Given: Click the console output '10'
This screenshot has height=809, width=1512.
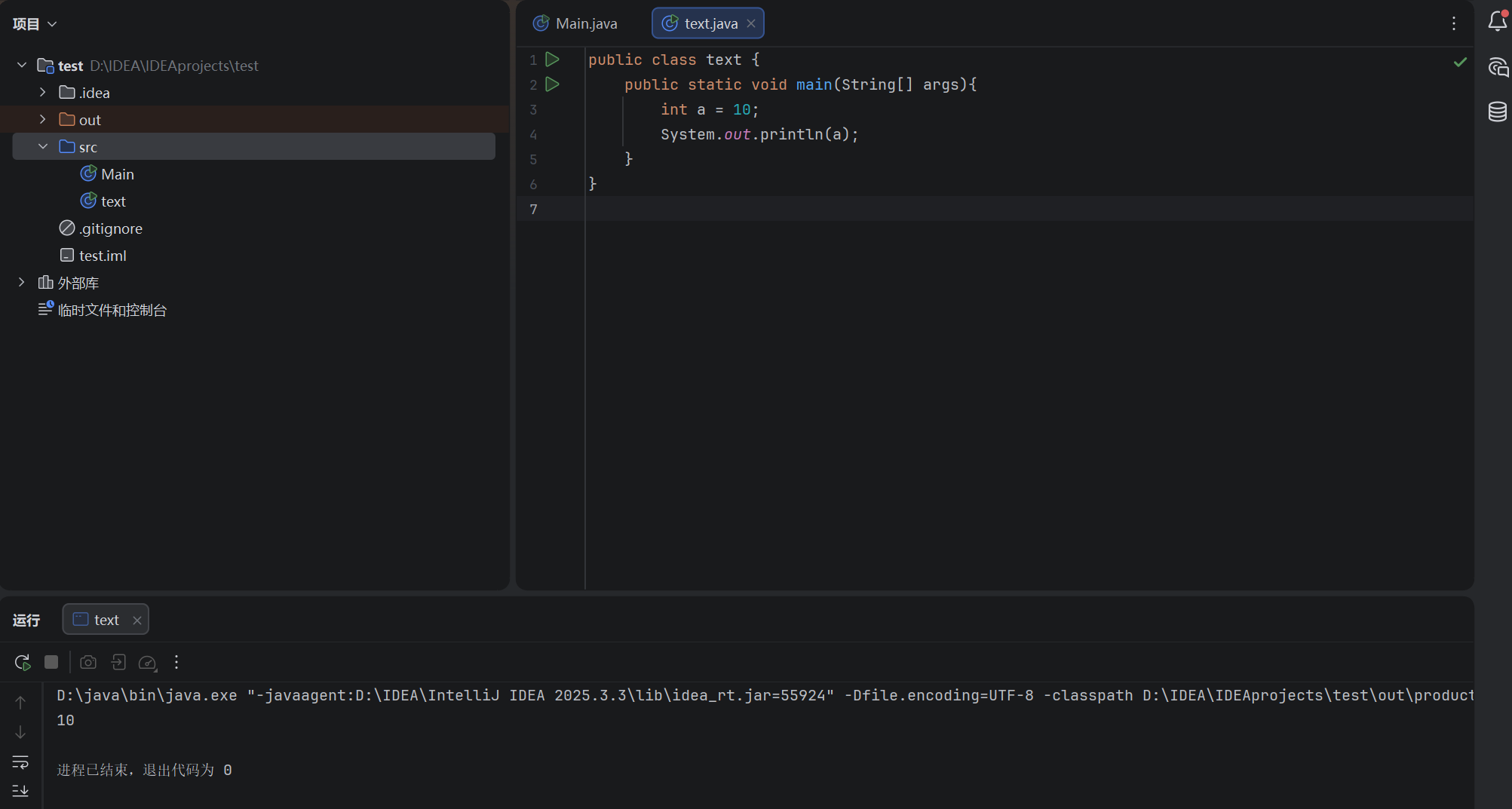Looking at the screenshot, I should click(x=66, y=721).
